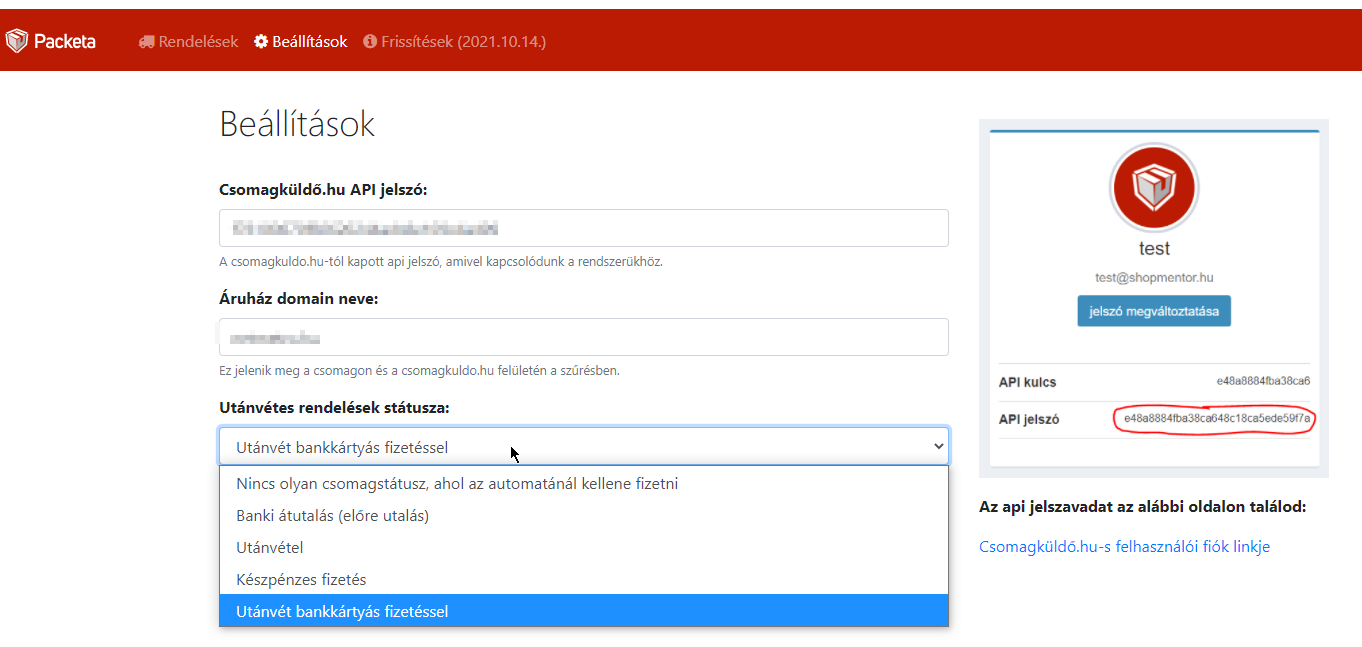Select the "Utánvétel" option

tap(584, 548)
